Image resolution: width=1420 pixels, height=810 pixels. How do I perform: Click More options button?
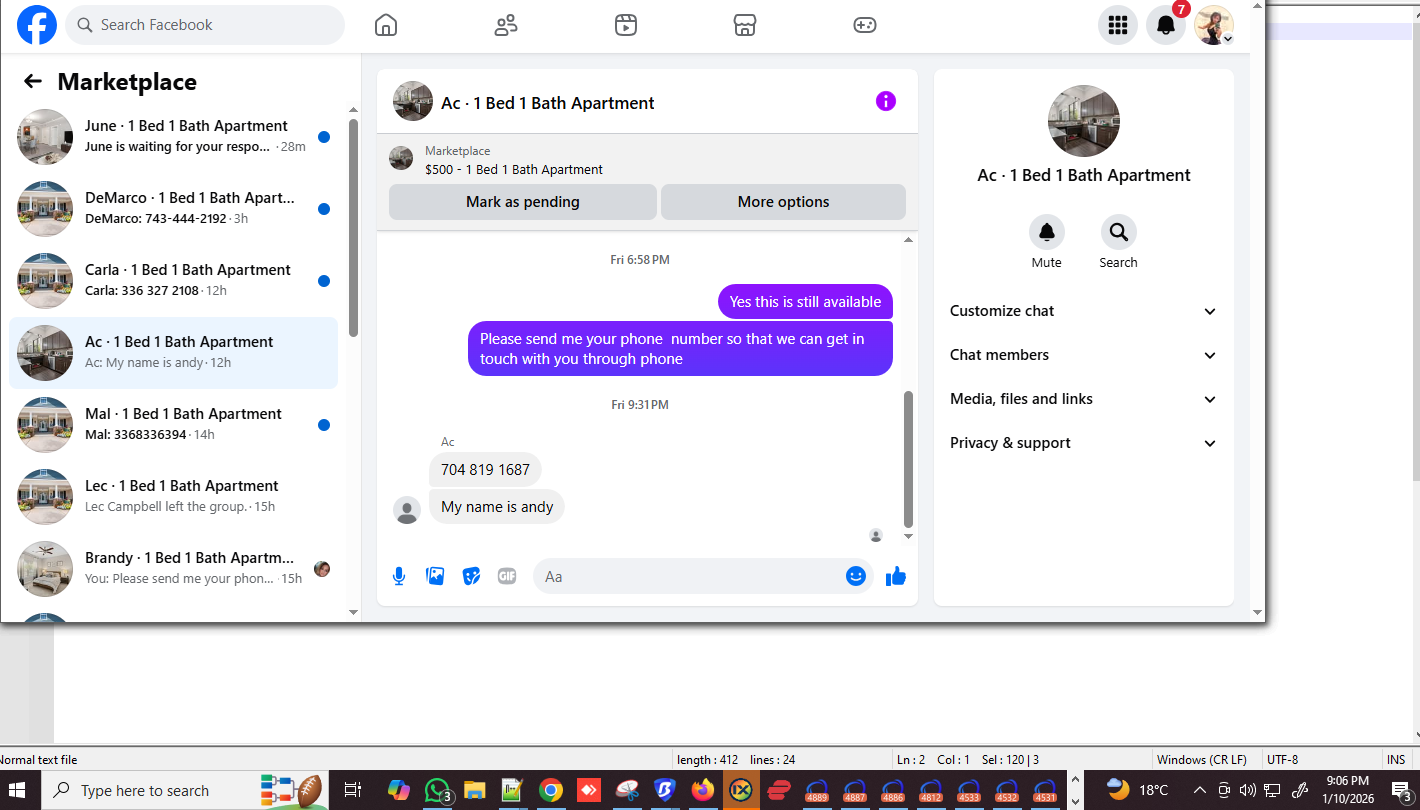[x=783, y=202]
